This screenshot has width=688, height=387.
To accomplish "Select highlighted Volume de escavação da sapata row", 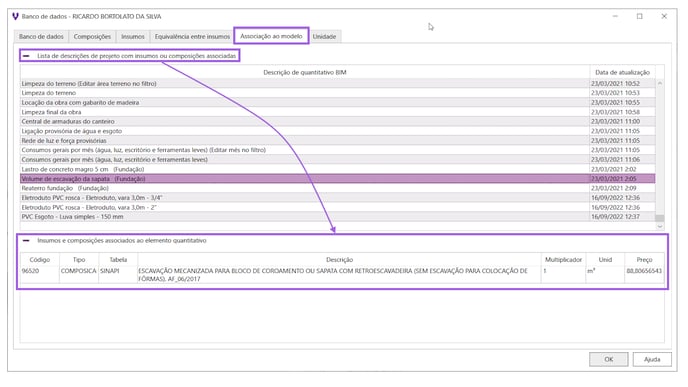I will click(x=337, y=179).
